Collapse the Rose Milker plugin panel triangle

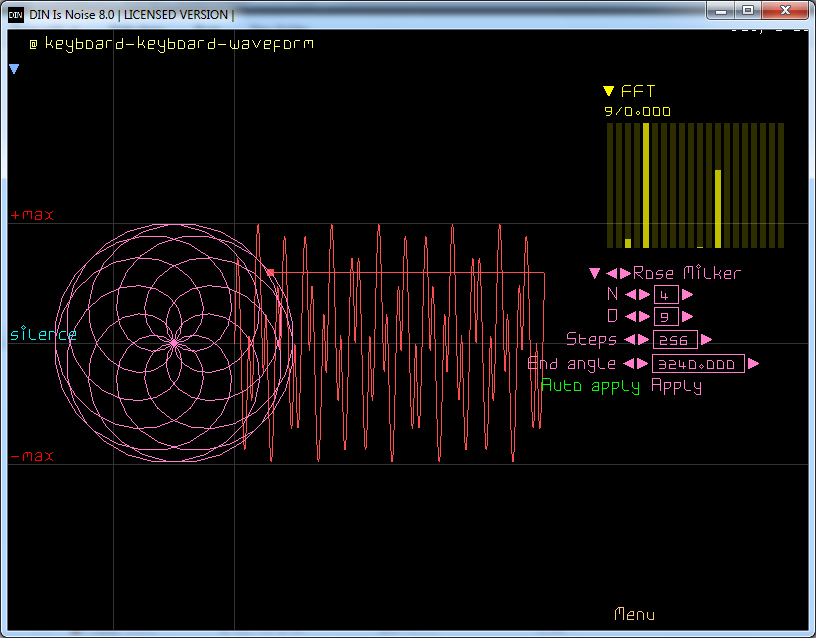point(594,273)
